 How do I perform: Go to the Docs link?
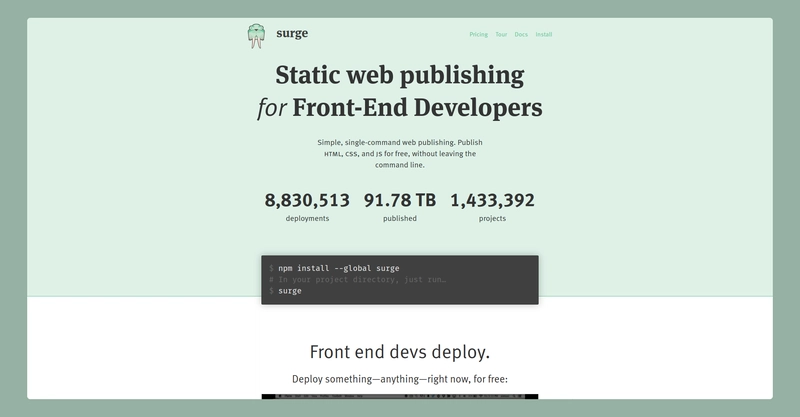tap(521, 35)
